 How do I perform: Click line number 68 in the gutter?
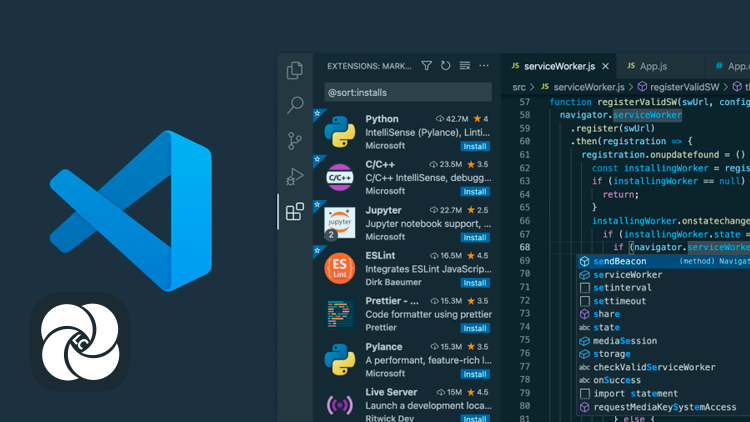tap(525, 247)
